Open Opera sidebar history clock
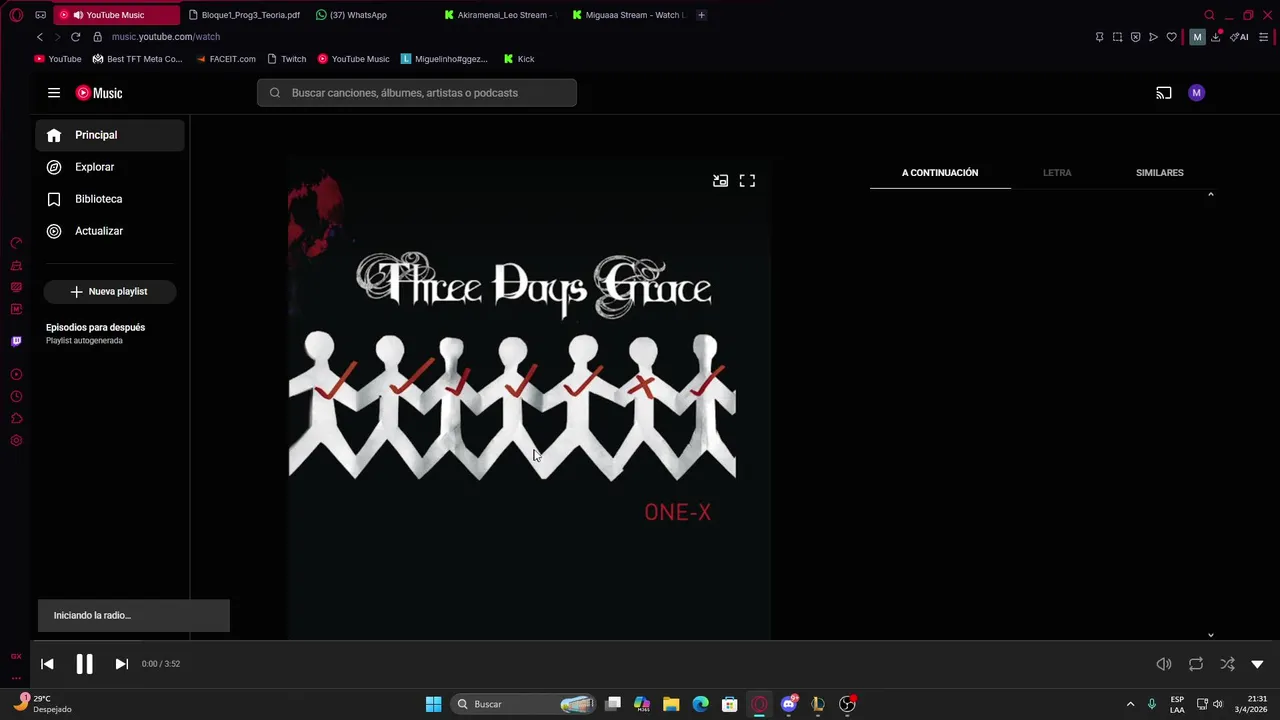1280x720 pixels. click(x=16, y=397)
